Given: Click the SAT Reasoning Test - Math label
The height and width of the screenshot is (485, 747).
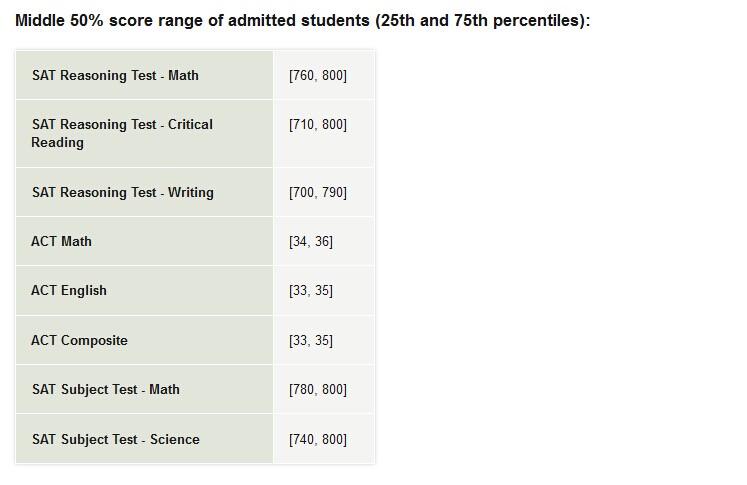Looking at the screenshot, I should [x=115, y=75].
